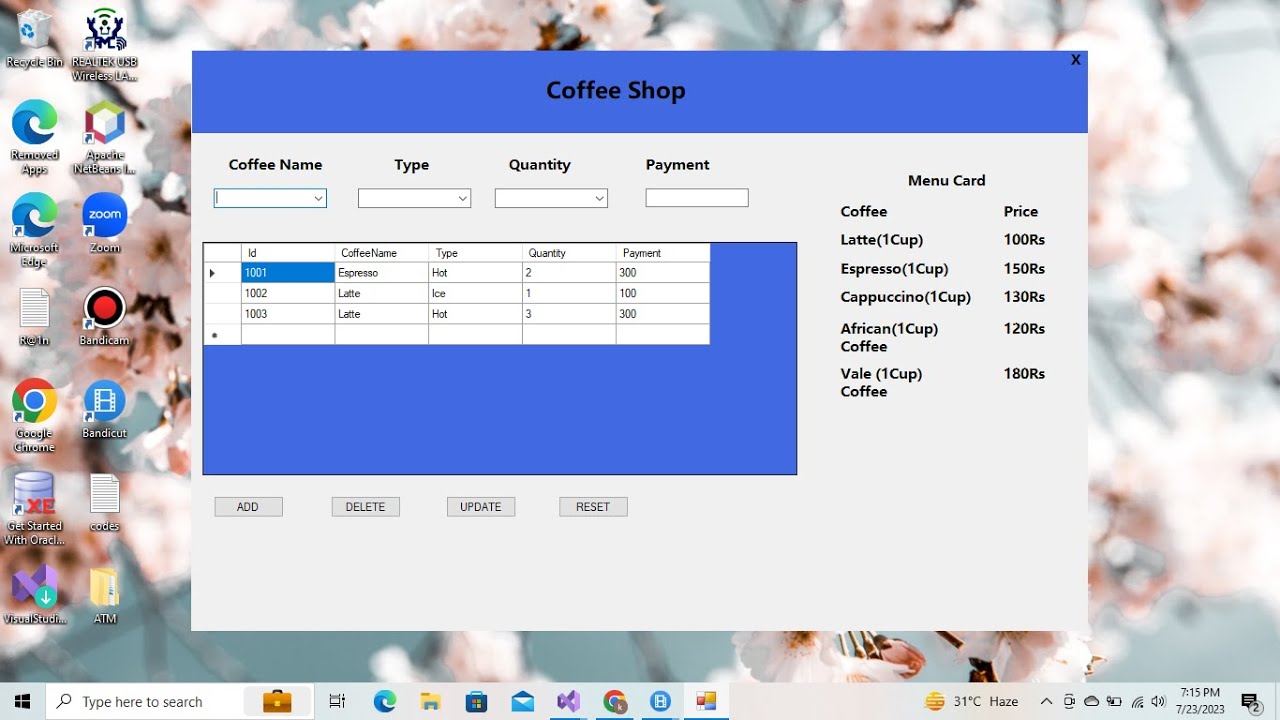Launch Zoom desktop icon

[104, 222]
